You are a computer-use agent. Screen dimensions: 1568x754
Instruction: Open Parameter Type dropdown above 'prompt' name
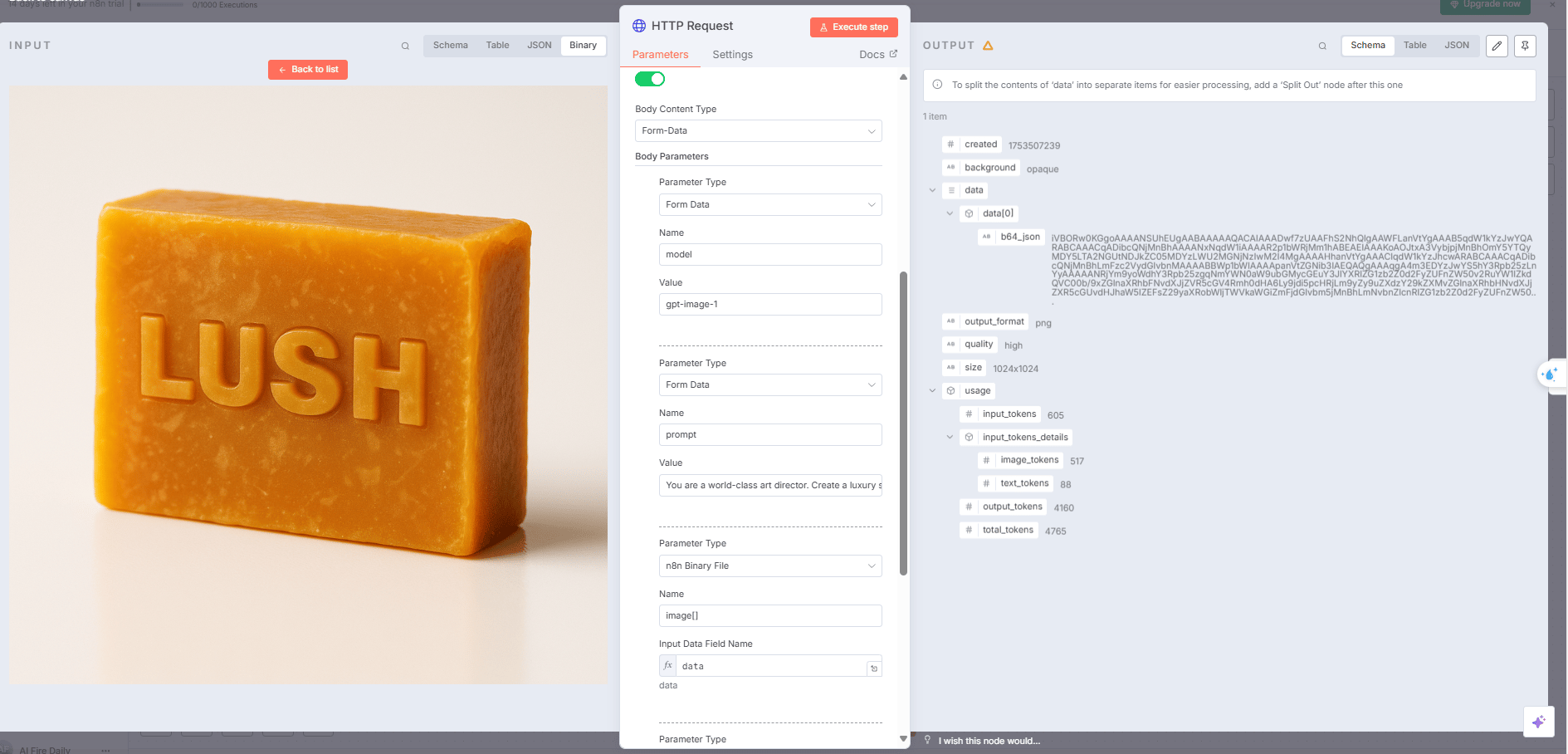770,385
